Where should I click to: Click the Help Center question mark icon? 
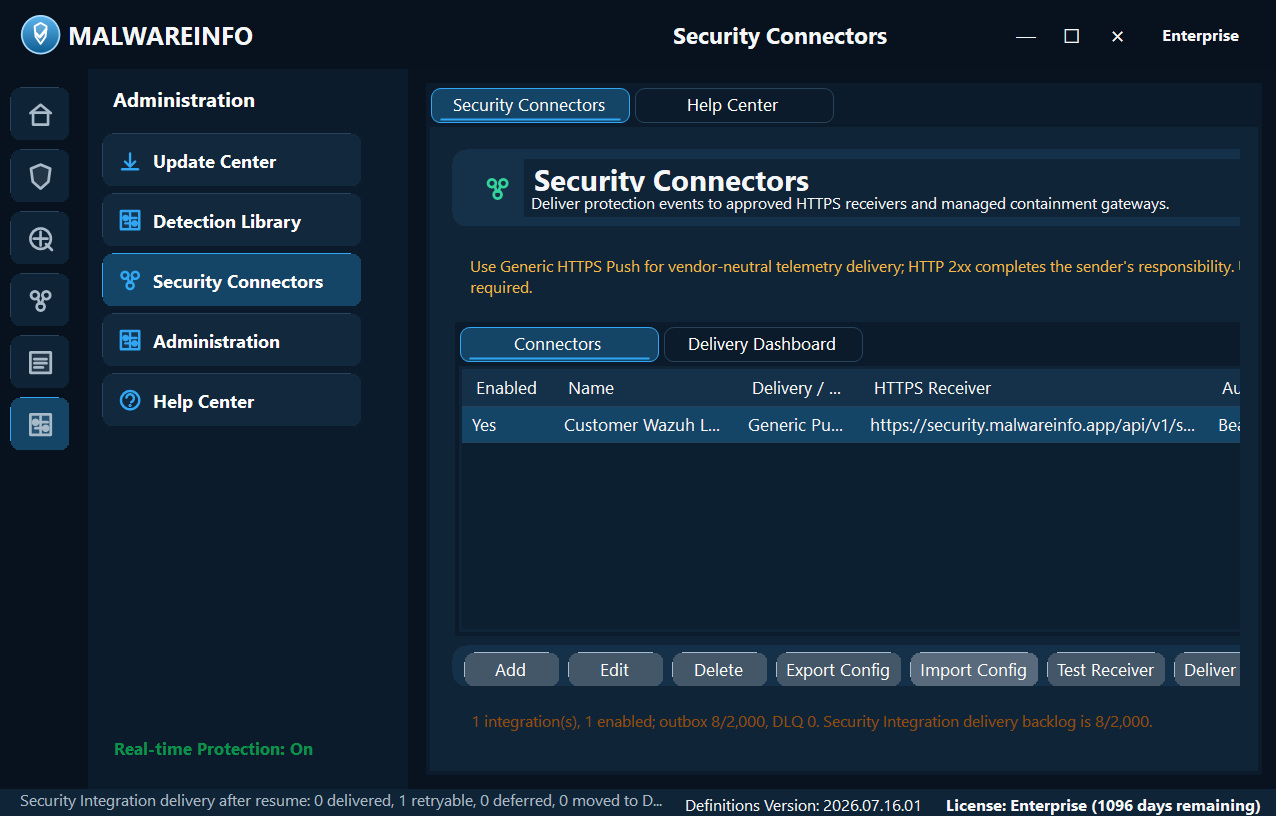point(130,401)
